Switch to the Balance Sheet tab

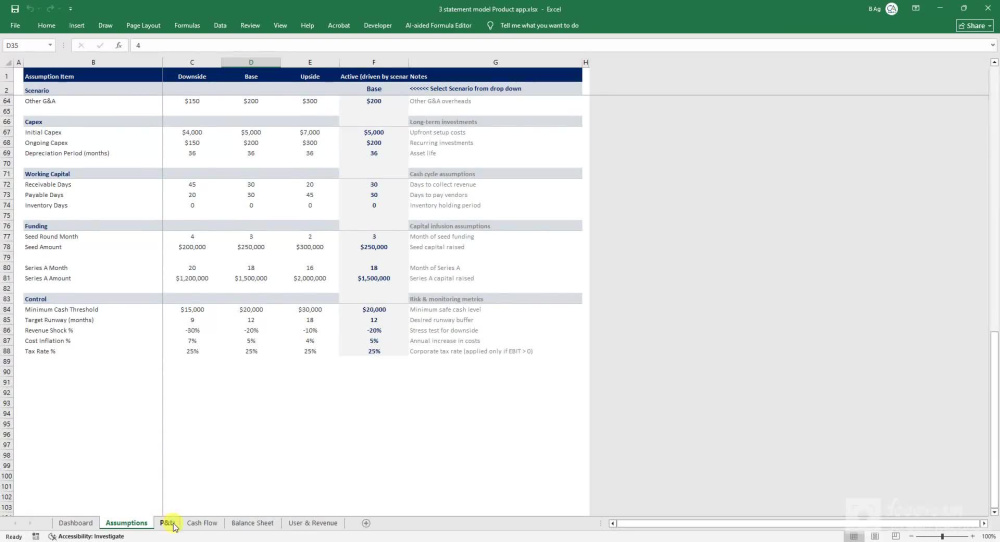point(253,523)
